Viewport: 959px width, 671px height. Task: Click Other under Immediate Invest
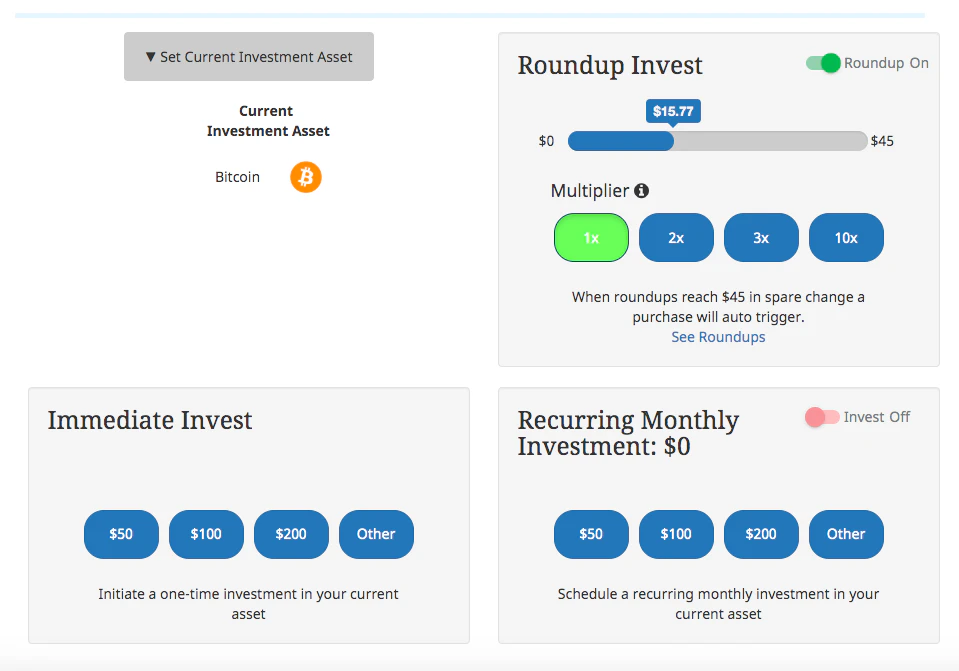(376, 534)
